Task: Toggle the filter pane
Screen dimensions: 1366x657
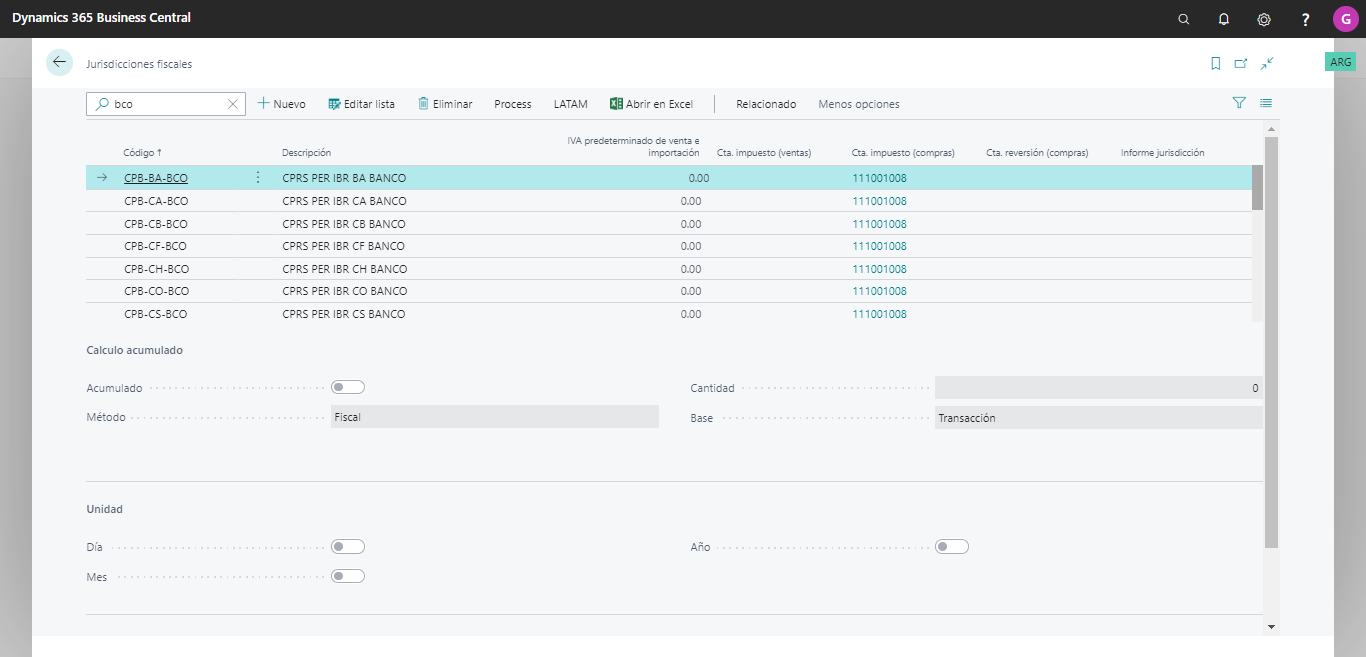Action: pos(1239,102)
